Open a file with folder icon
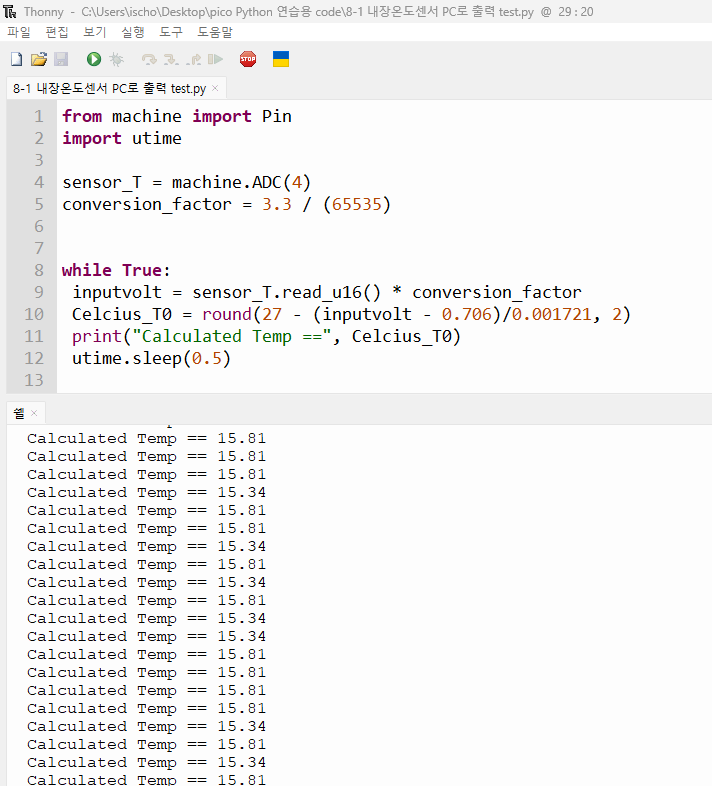The height and width of the screenshot is (786, 712). tap(39, 59)
